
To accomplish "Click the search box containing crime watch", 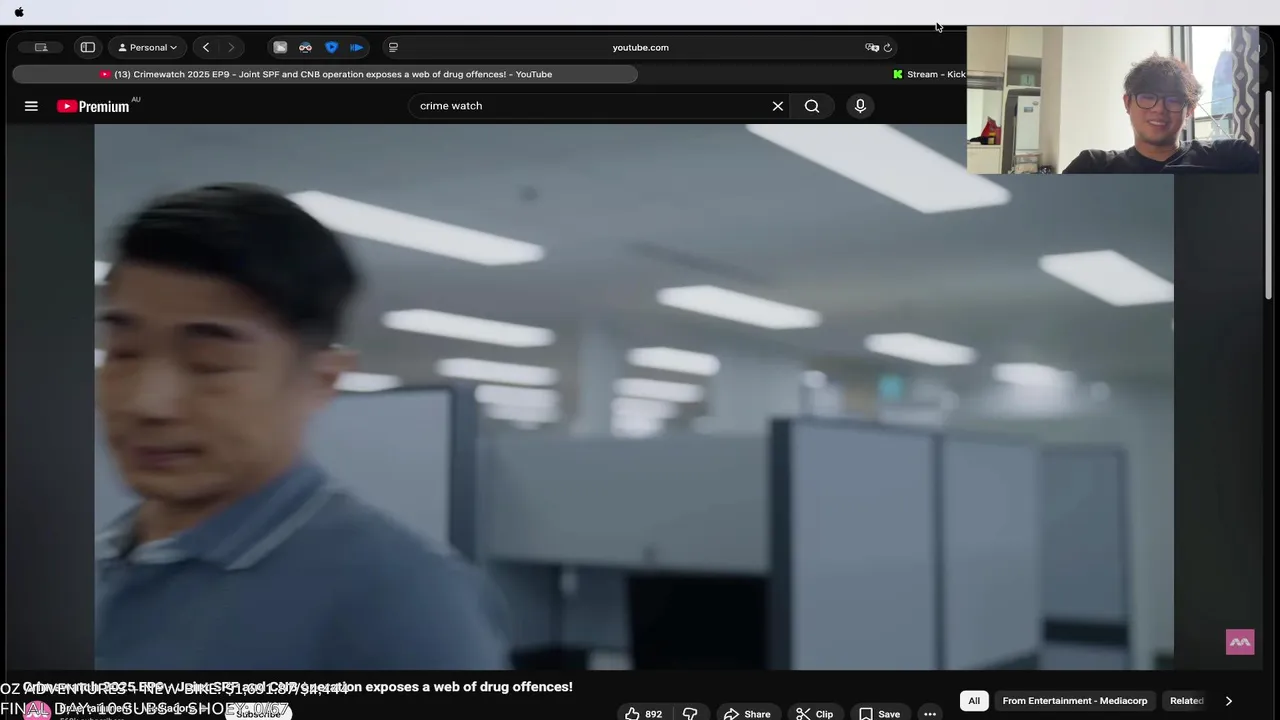I will tap(590, 106).
